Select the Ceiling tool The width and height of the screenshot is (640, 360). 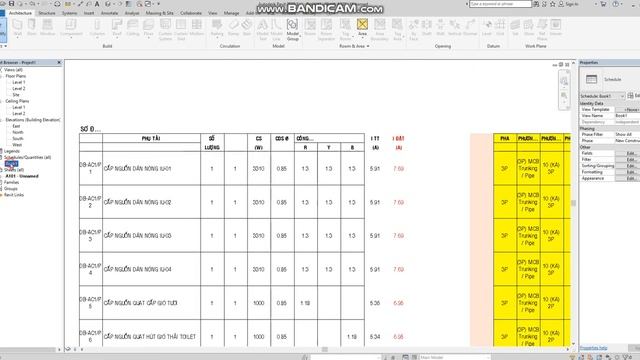pos(132,28)
